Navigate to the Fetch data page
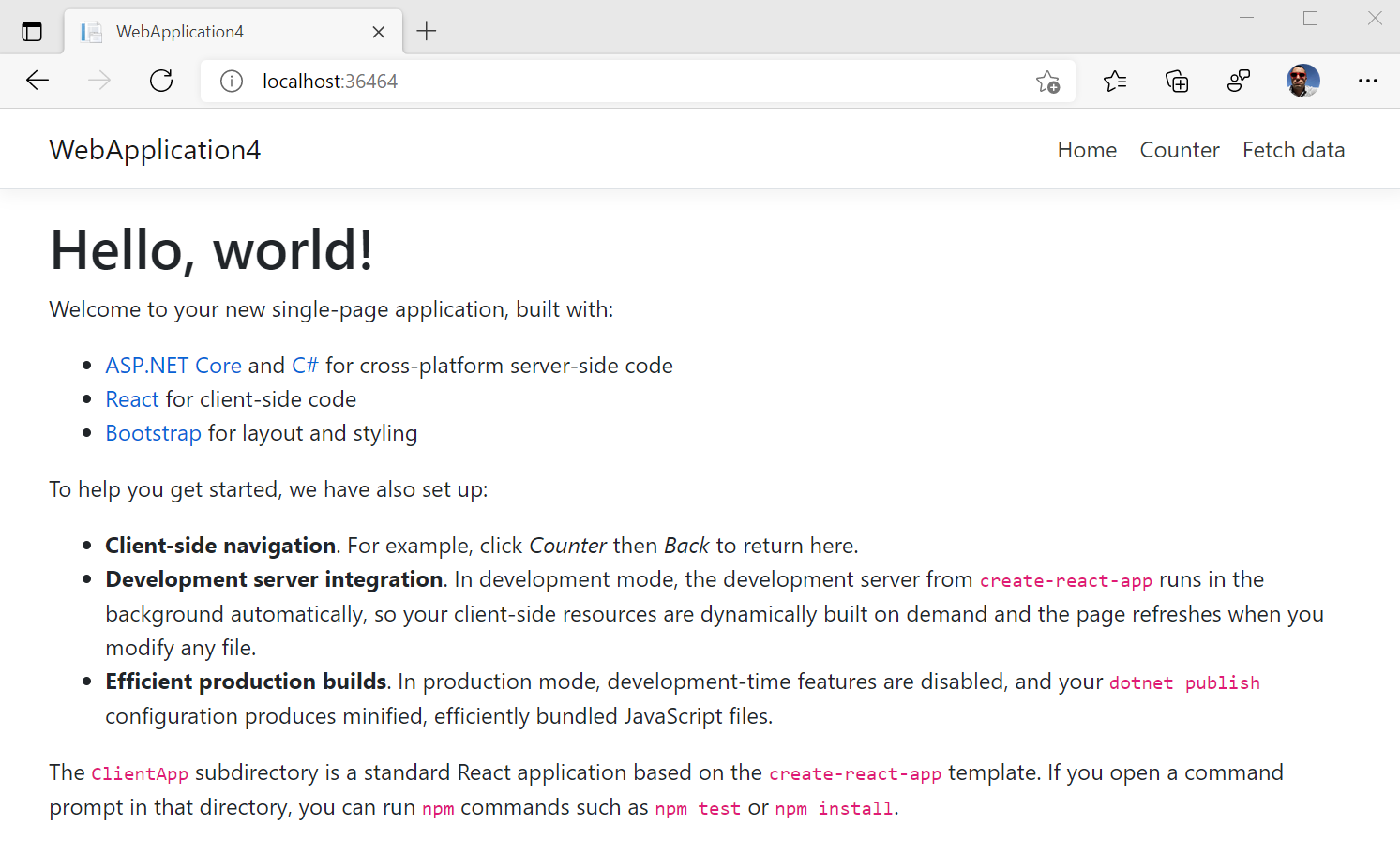 (1293, 149)
